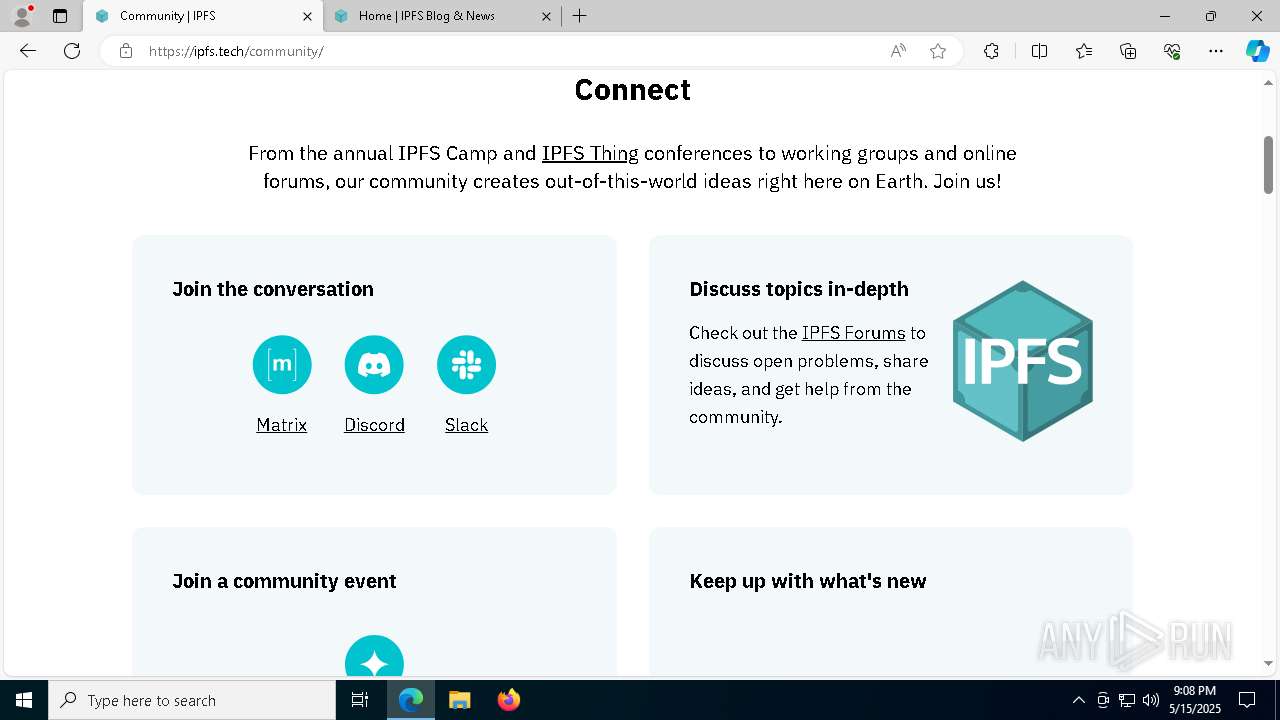
Task: Click Discuss topics in-depth heading
Action: pos(799,289)
